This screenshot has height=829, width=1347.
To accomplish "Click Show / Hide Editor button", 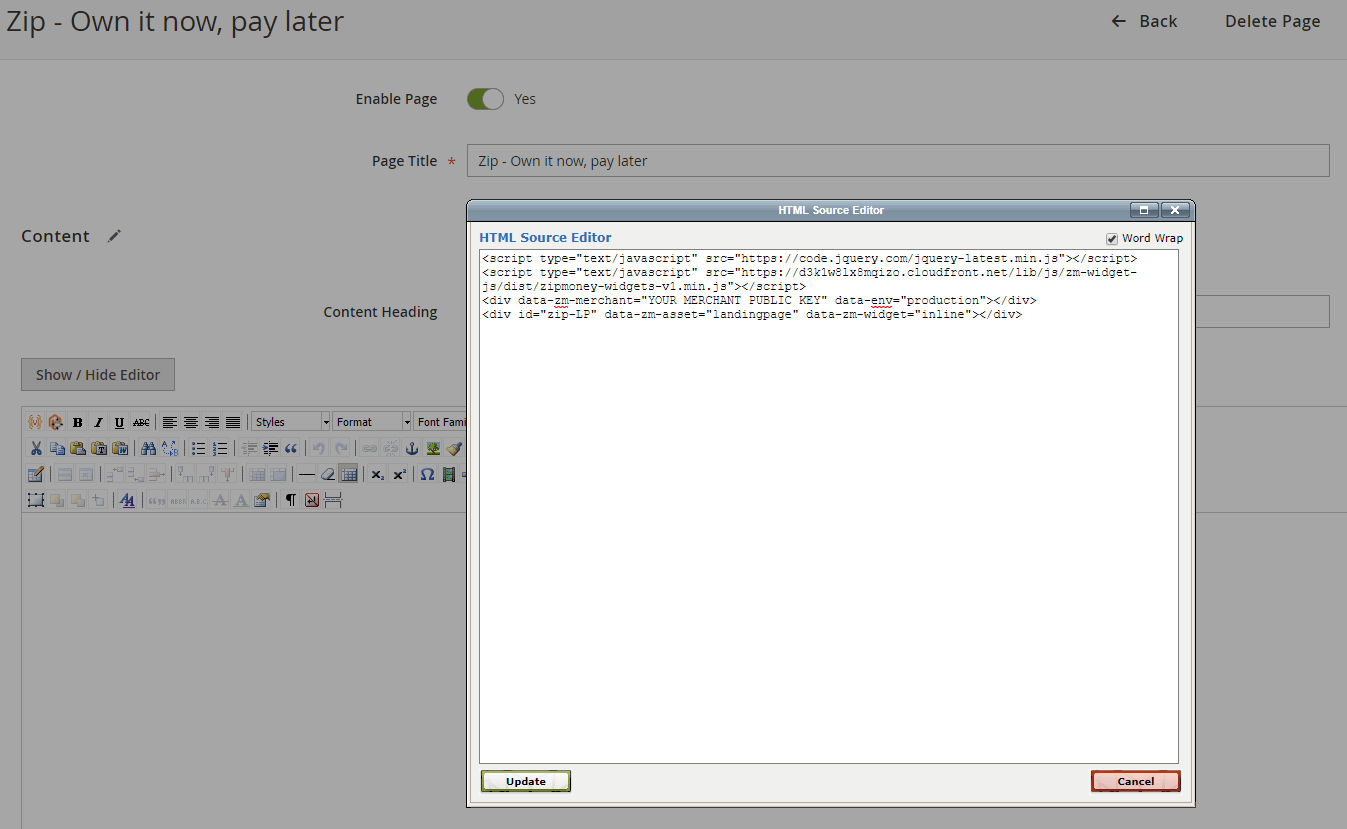I will 98,375.
